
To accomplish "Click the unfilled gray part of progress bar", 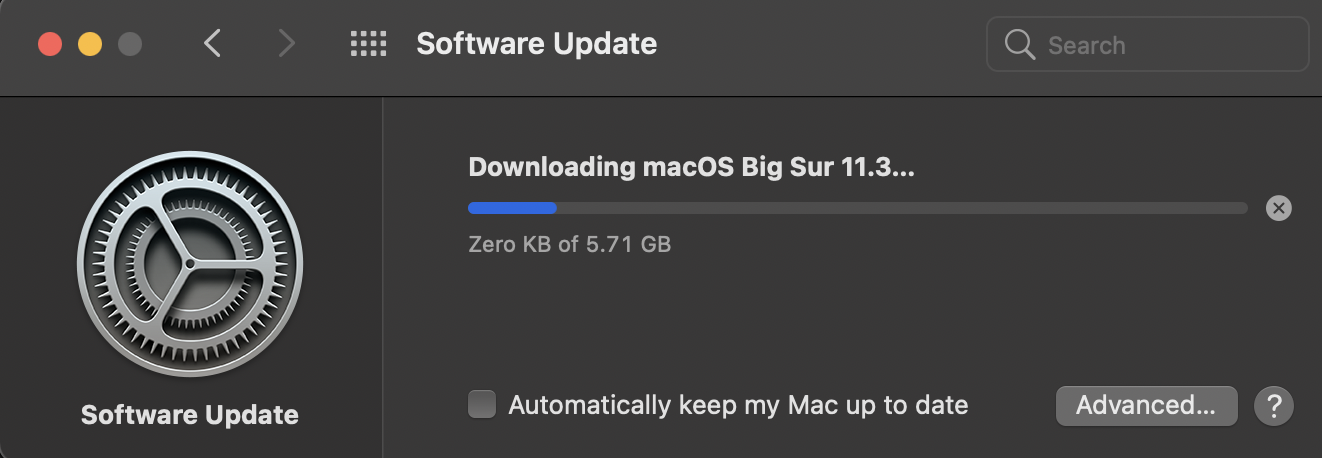I will point(900,208).
